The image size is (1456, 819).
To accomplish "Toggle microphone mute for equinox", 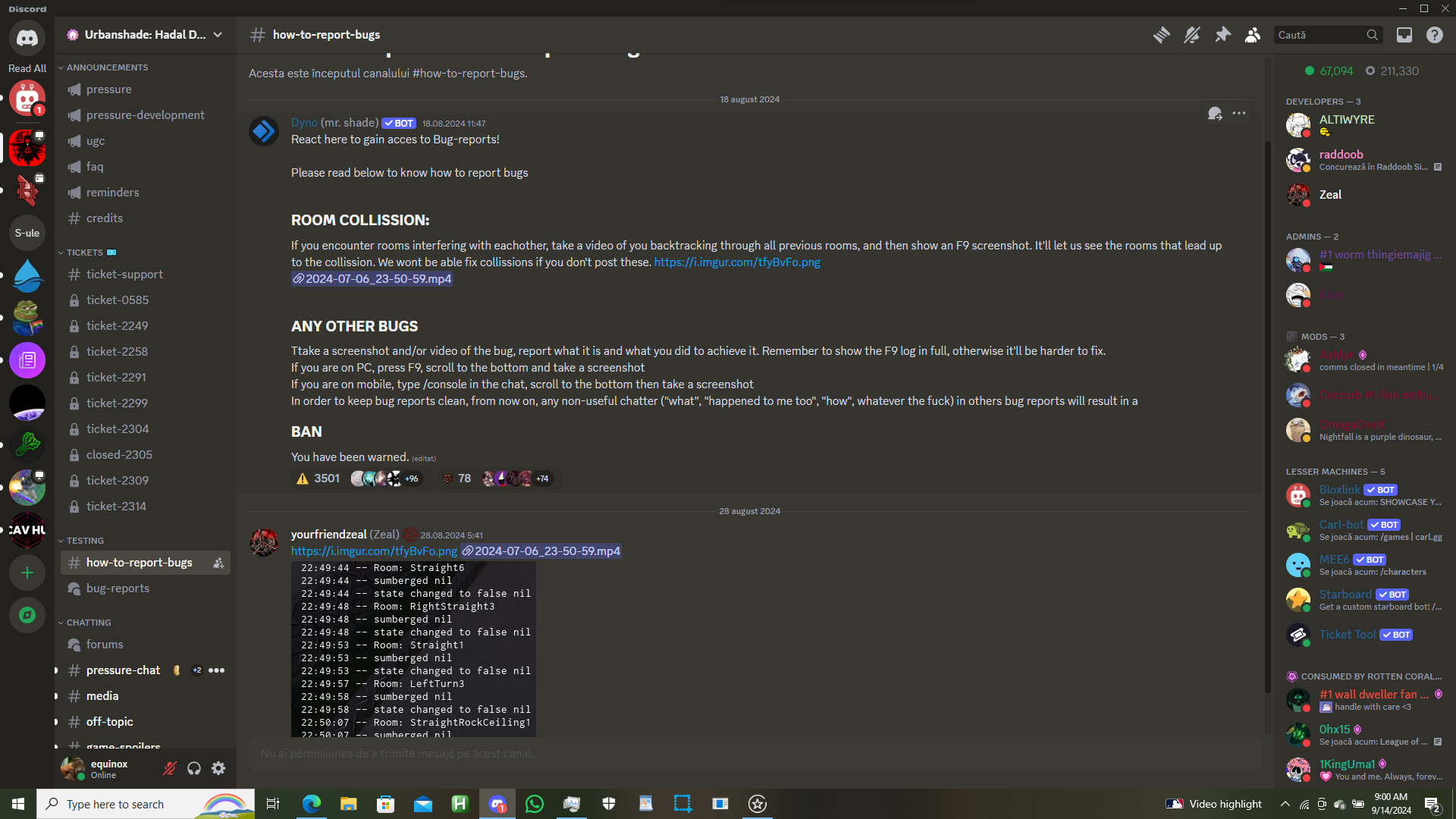I will point(170,769).
